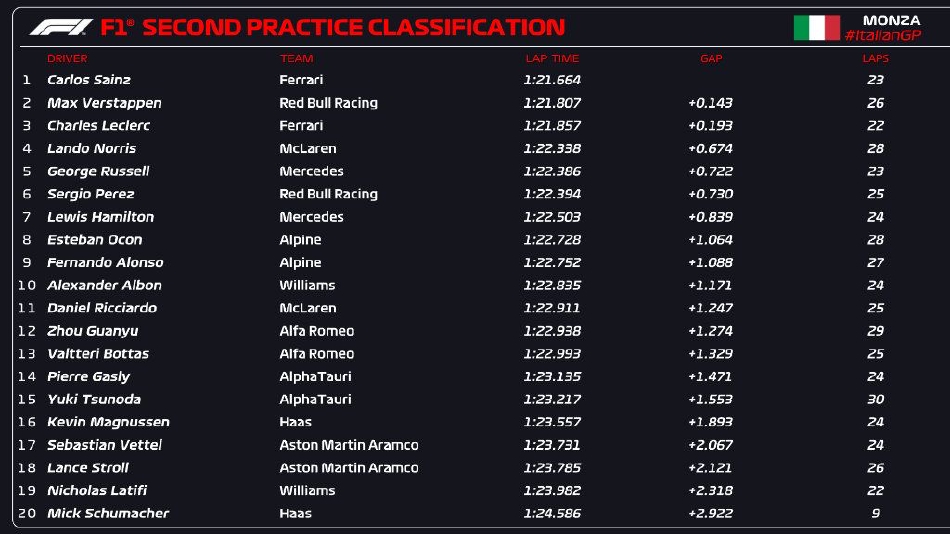950x534 pixels.
Task: Open Charles Leclerc's row
Action: tap(98, 126)
